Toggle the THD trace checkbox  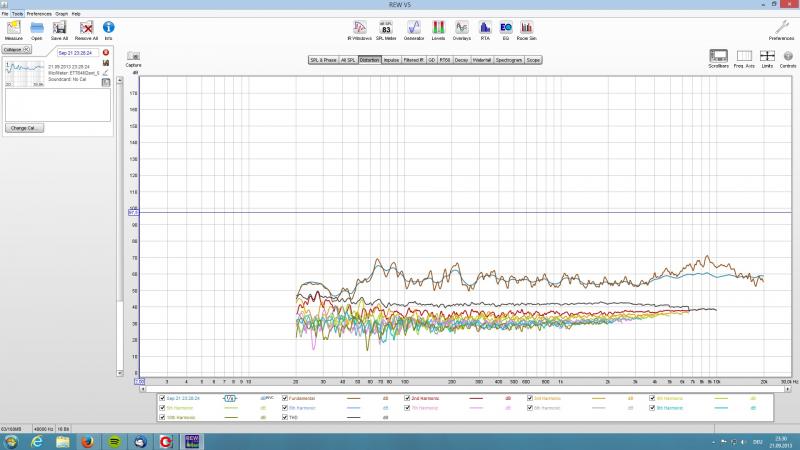(x=285, y=417)
